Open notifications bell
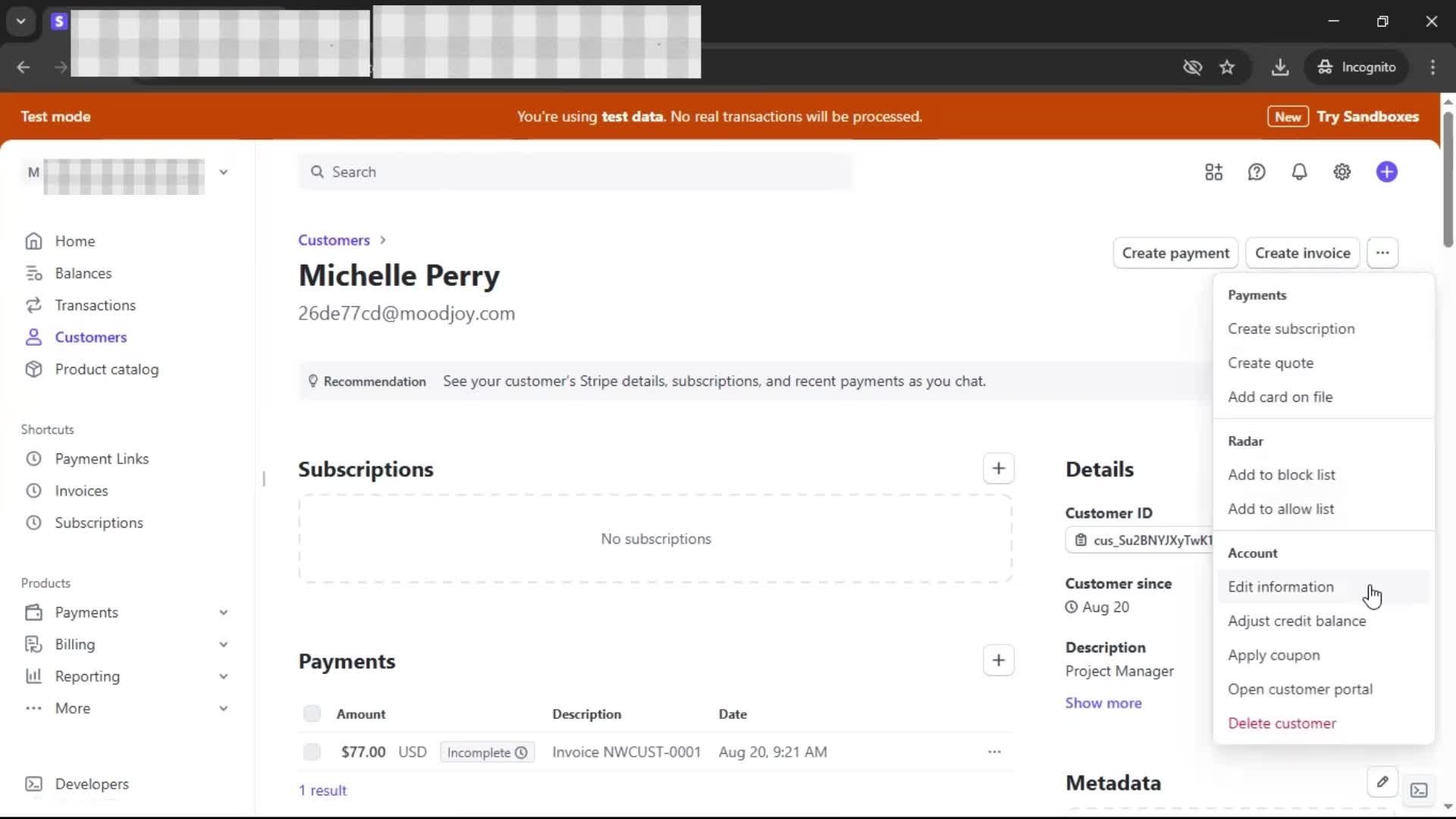1456x819 pixels. pyautogui.click(x=1299, y=172)
